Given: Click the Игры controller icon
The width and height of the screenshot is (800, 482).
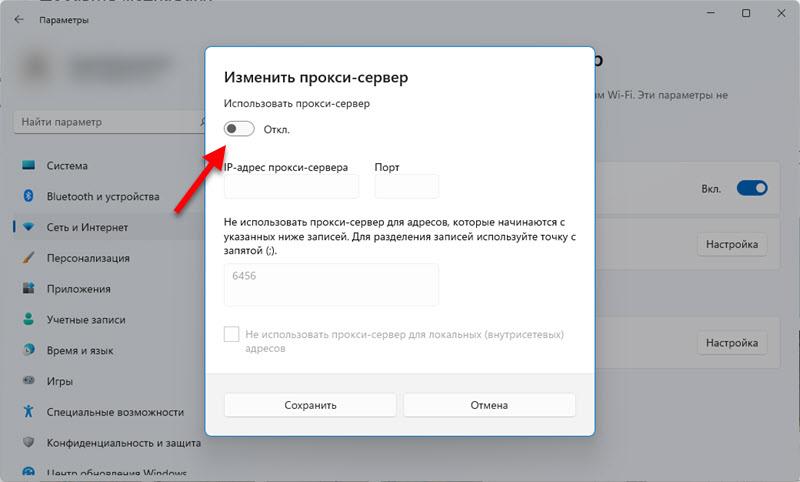Looking at the screenshot, I should tap(29, 380).
